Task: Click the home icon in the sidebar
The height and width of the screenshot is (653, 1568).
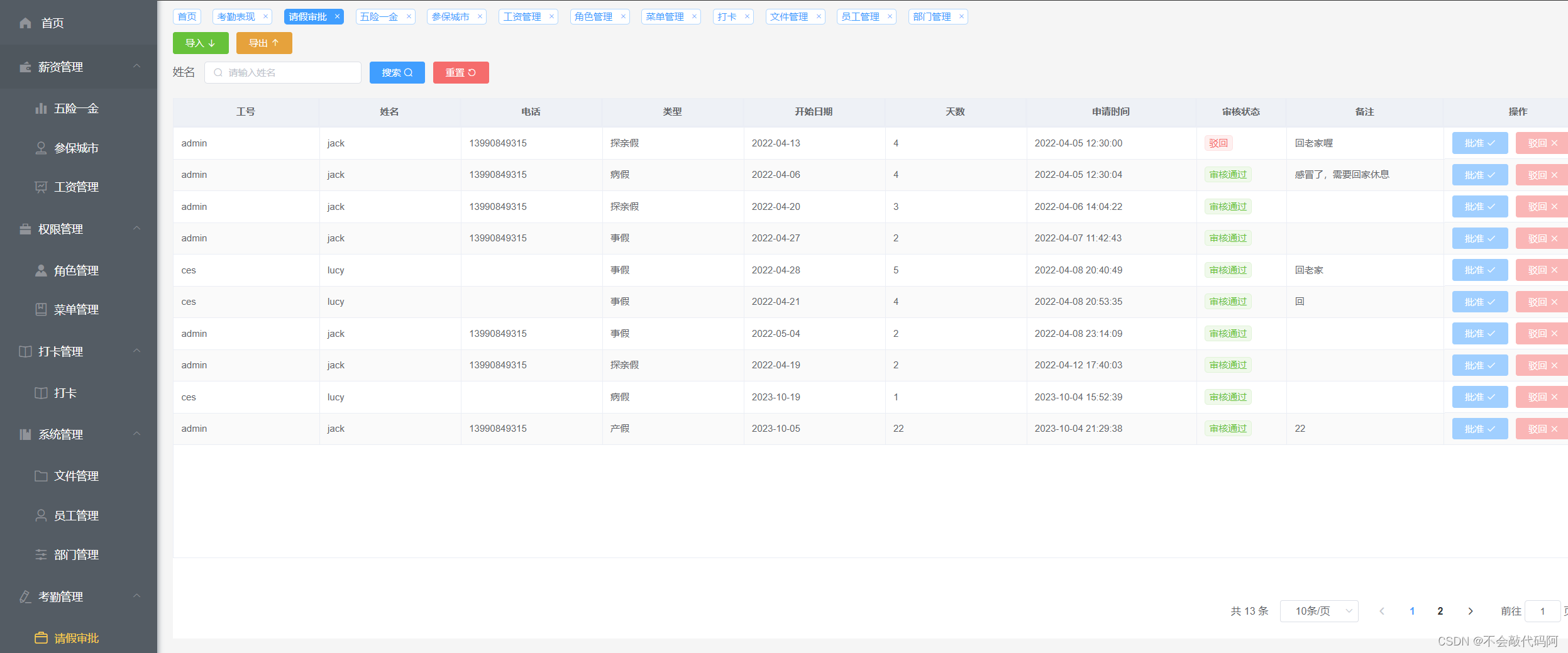Action: tap(25, 23)
